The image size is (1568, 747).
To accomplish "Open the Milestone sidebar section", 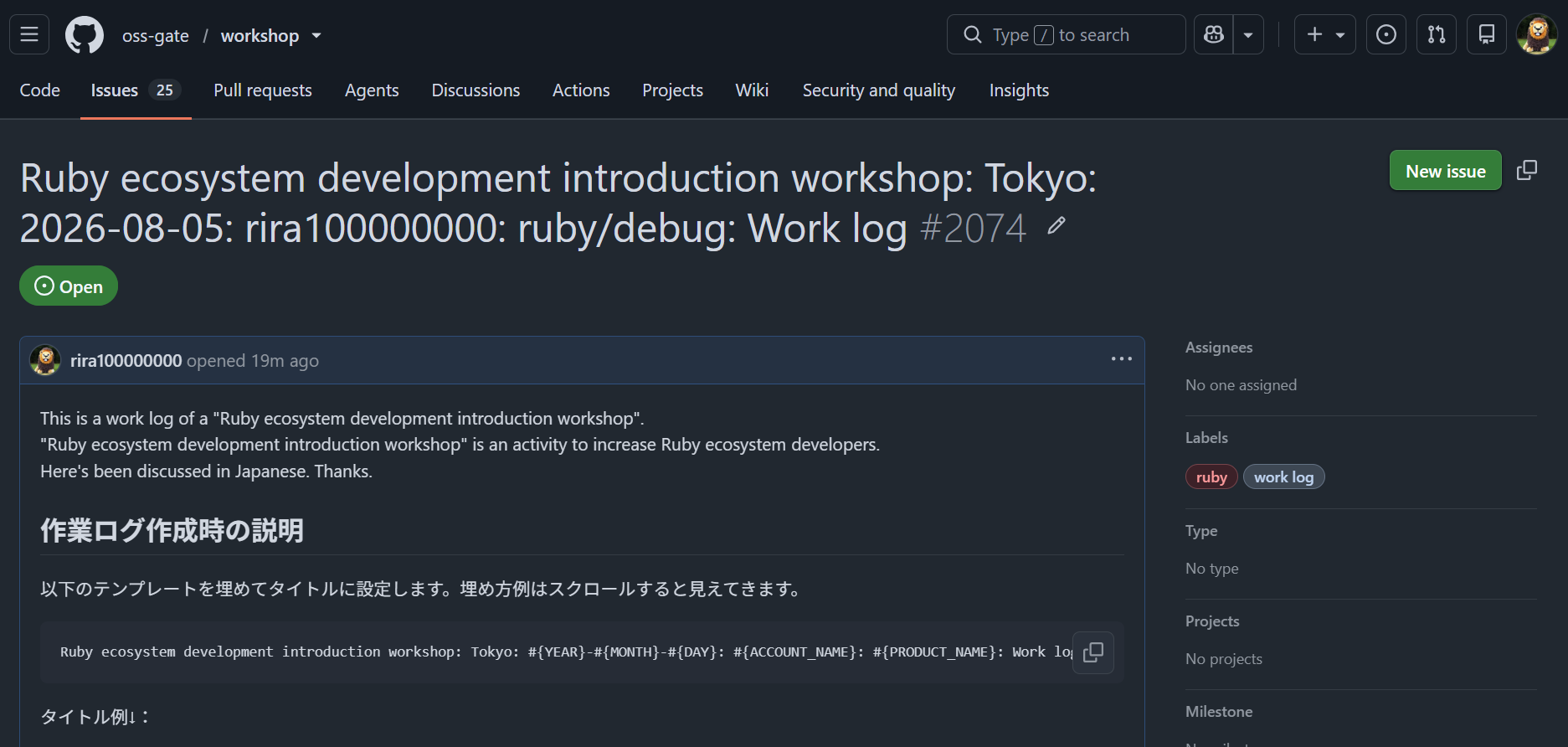I will coord(1219,712).
